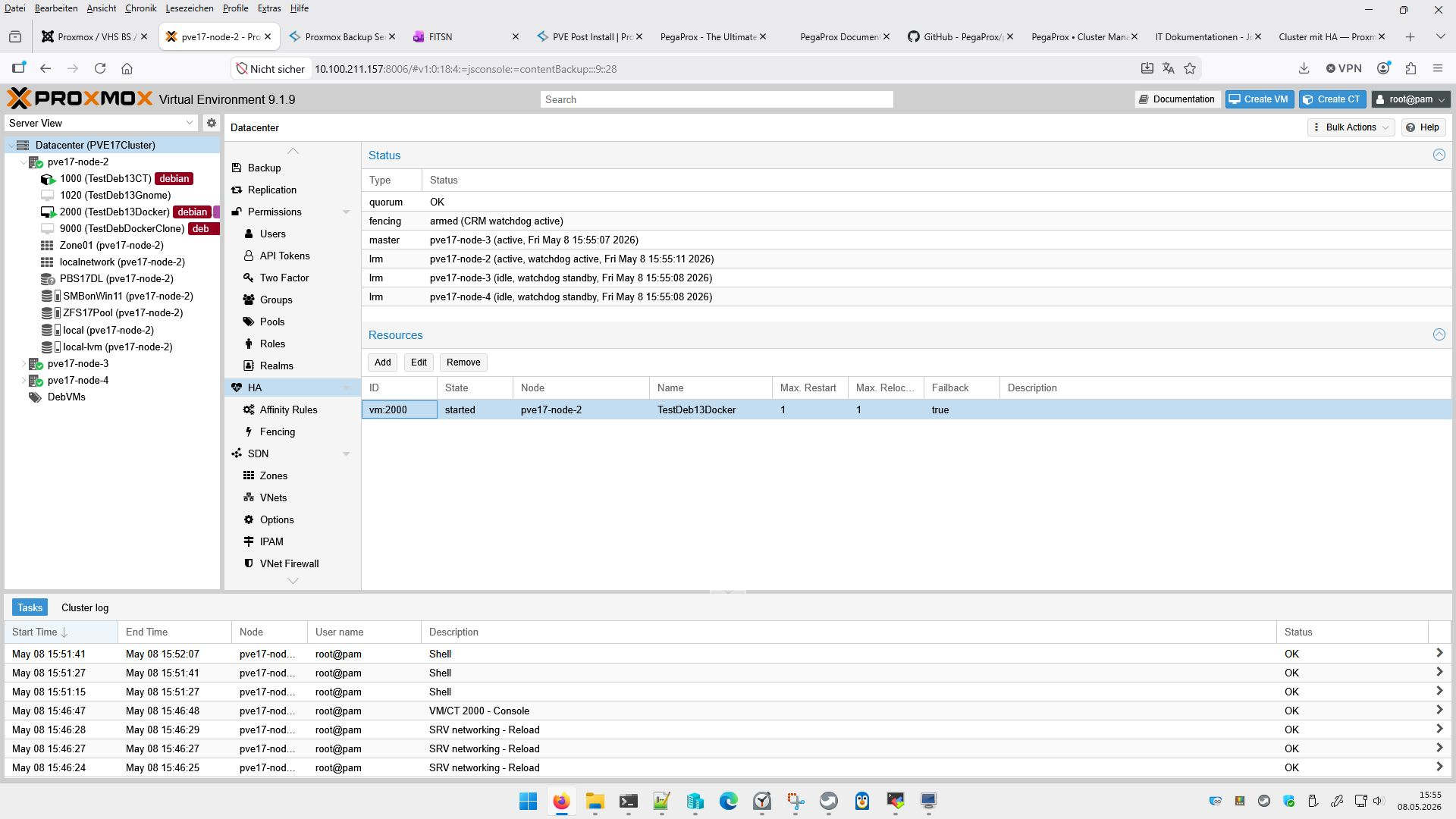Open the VNets icon
The height and width of the screenshot is (819, 1456).
(x=249, y=497)
